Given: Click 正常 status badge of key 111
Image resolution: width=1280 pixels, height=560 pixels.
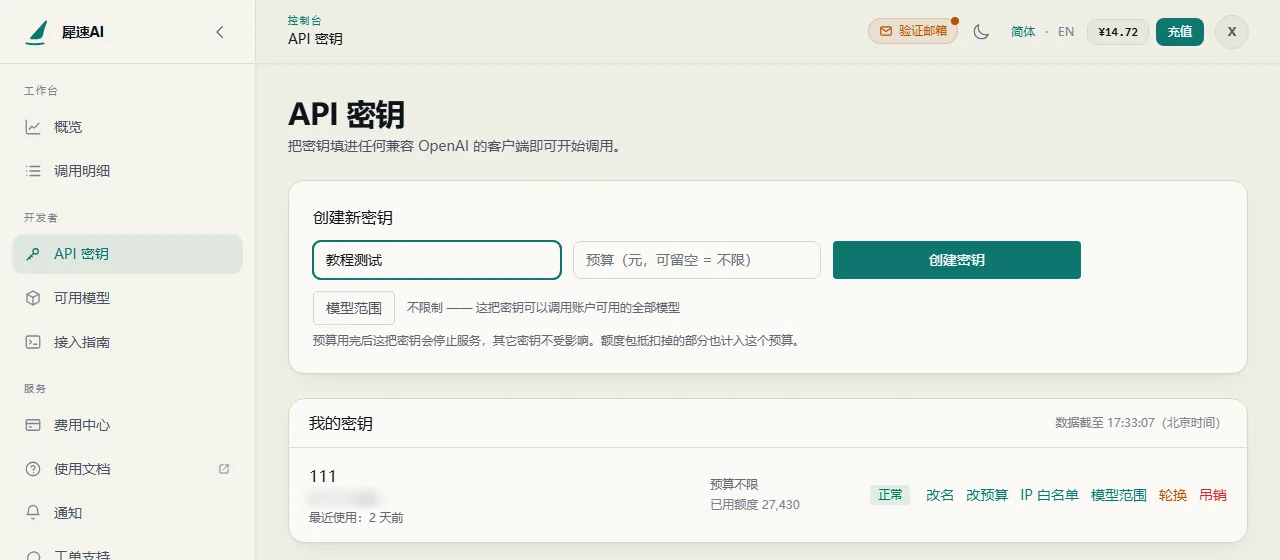Looking at the screenshot, I should [x=890, y=495].
